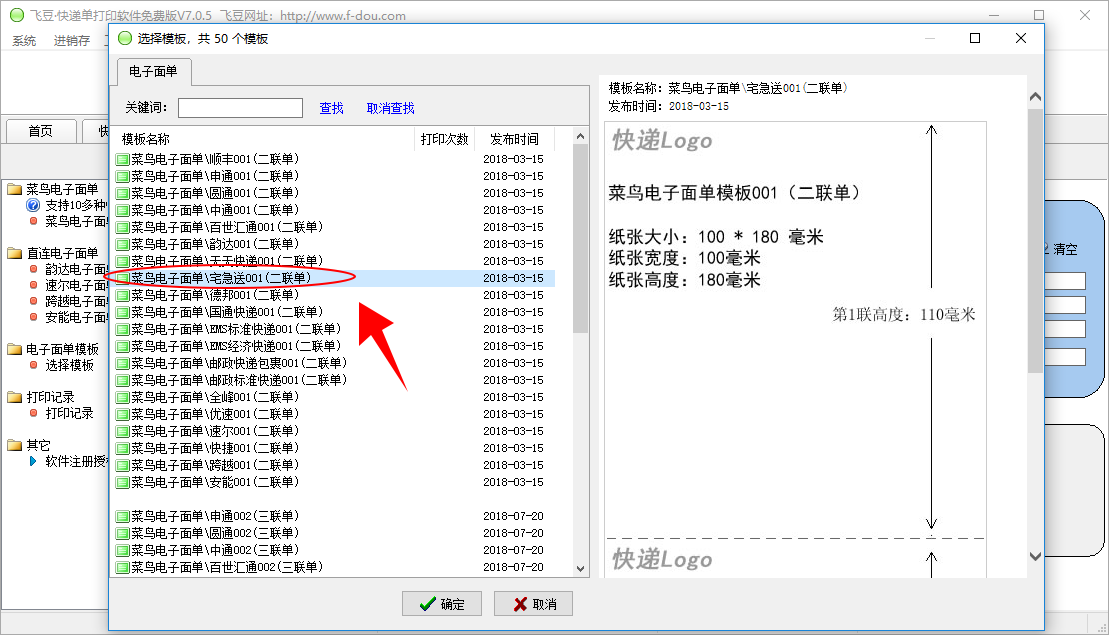The image size is (1109, 635).
Task: Select 韵达电子面单 item in sidebar
Action: click(76, 269)
